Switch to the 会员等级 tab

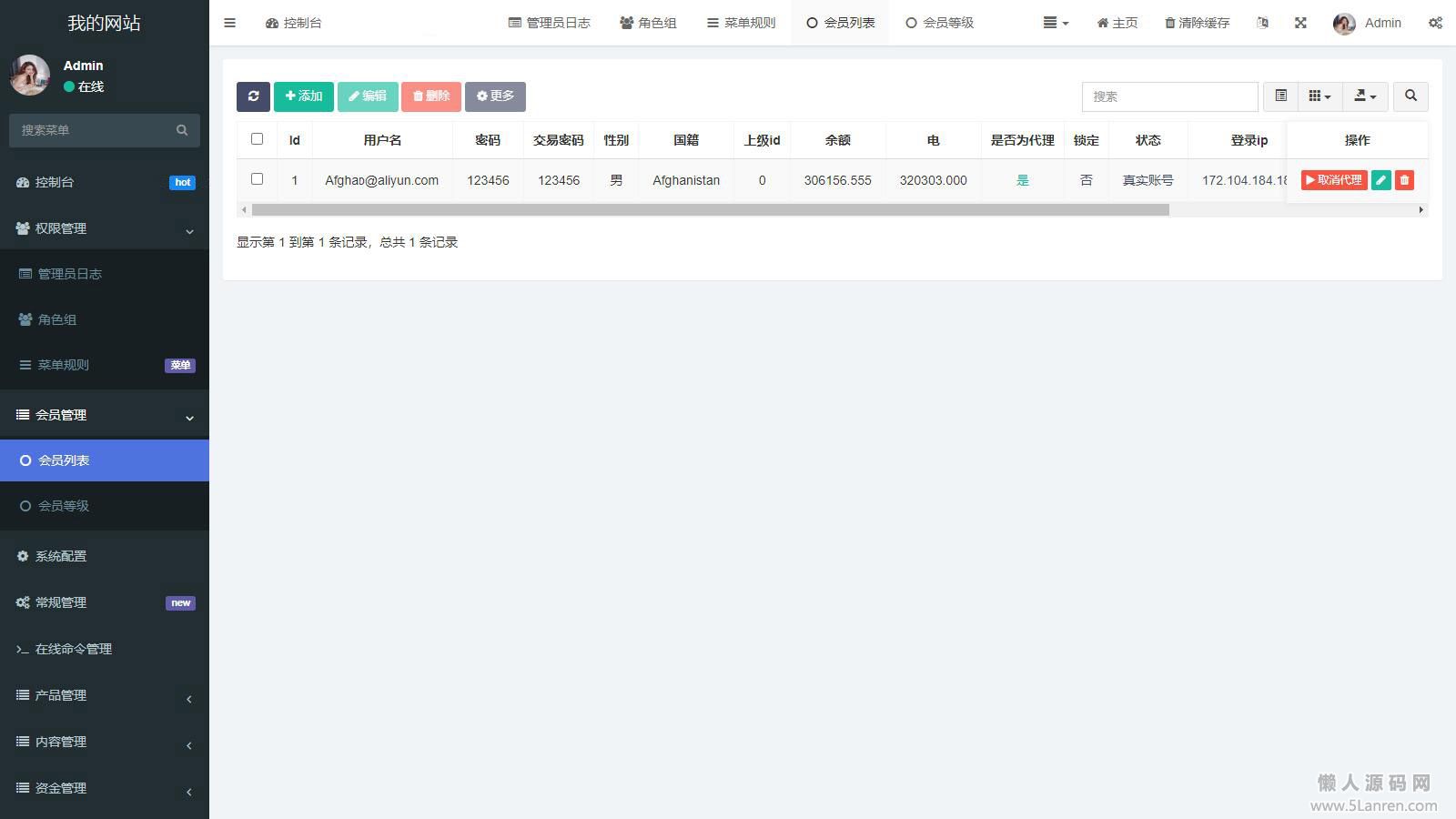940,23
